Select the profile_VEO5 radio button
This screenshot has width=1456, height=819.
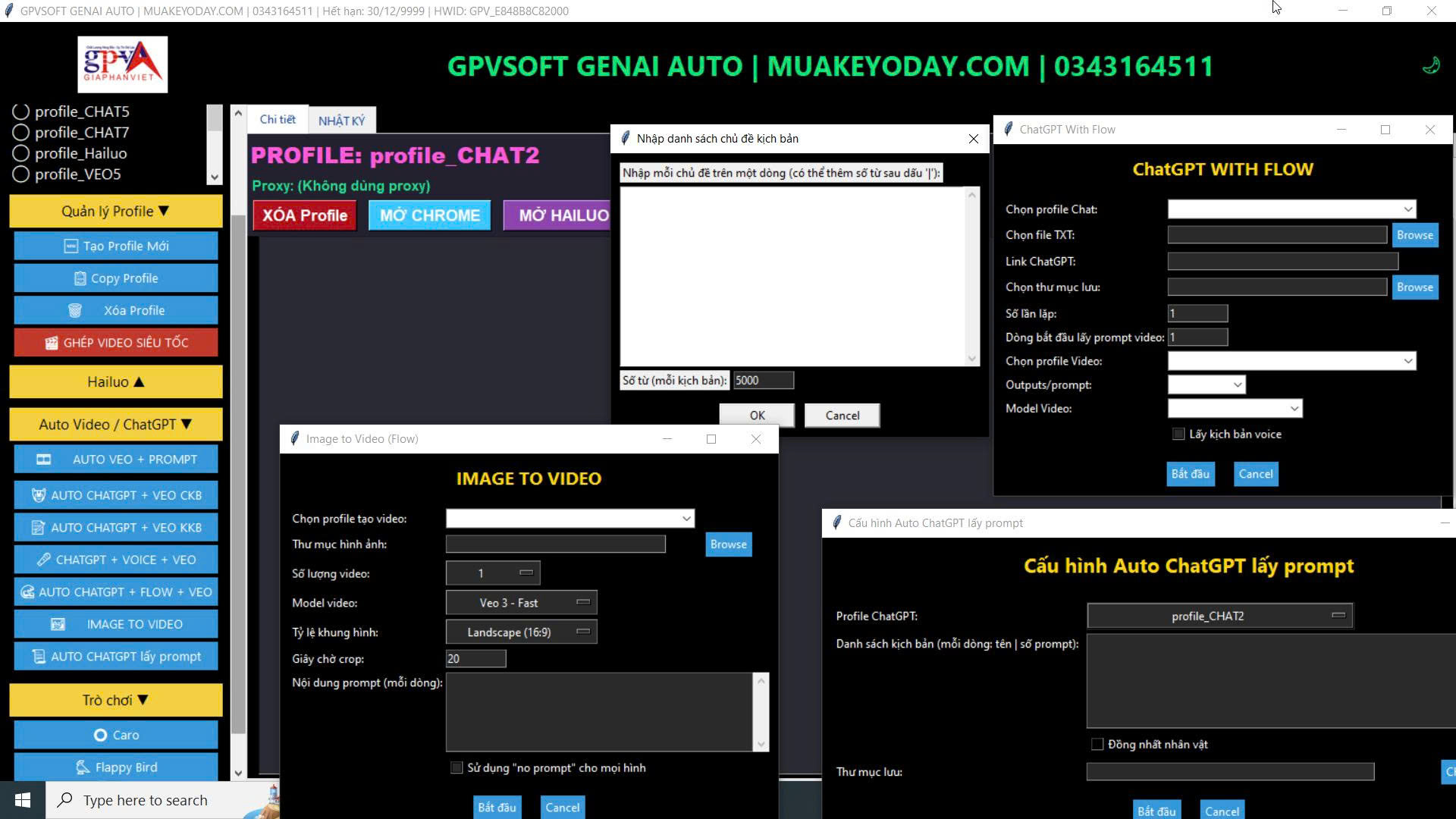[21, 174]
